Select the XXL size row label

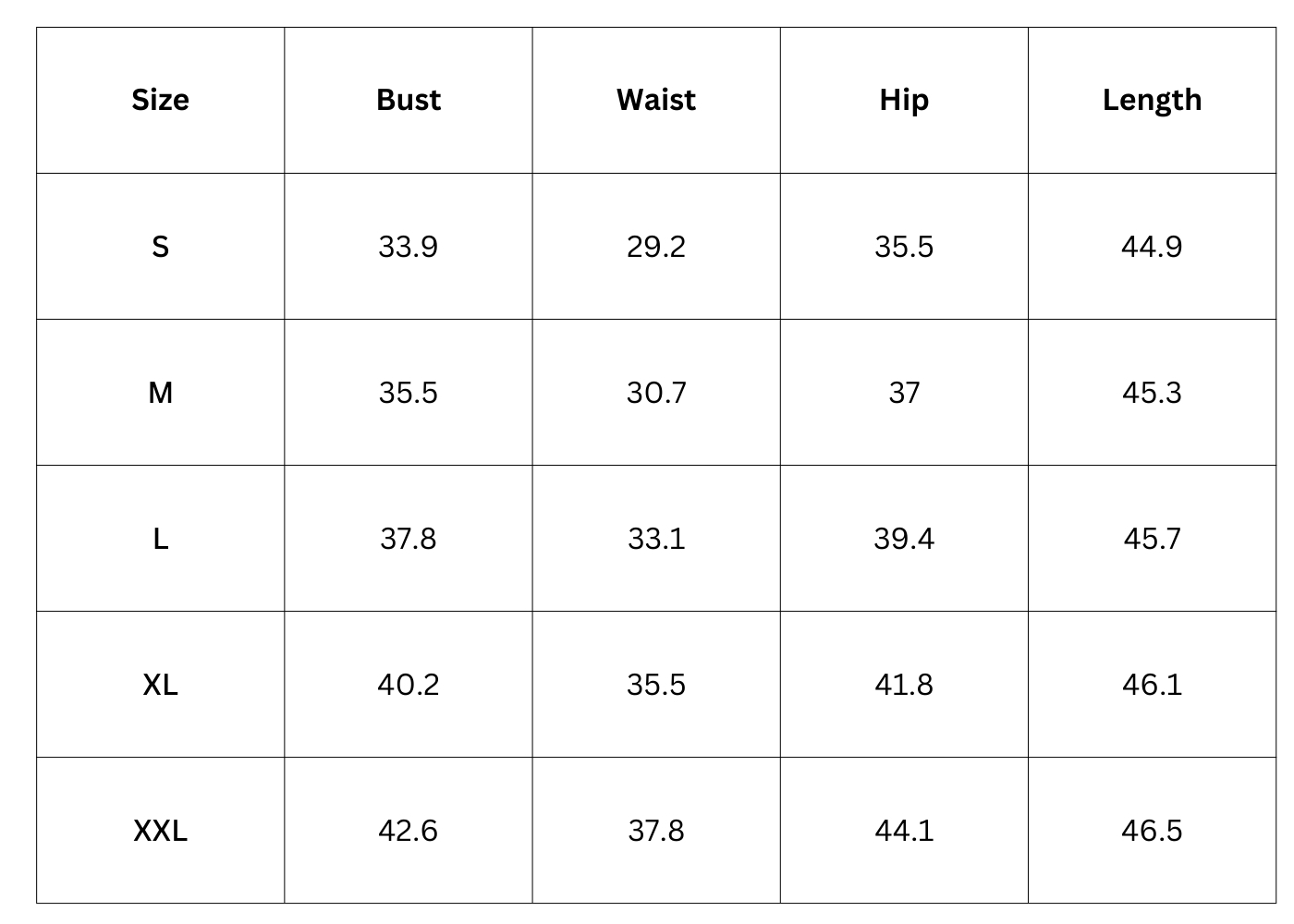[x=160, y=831]
